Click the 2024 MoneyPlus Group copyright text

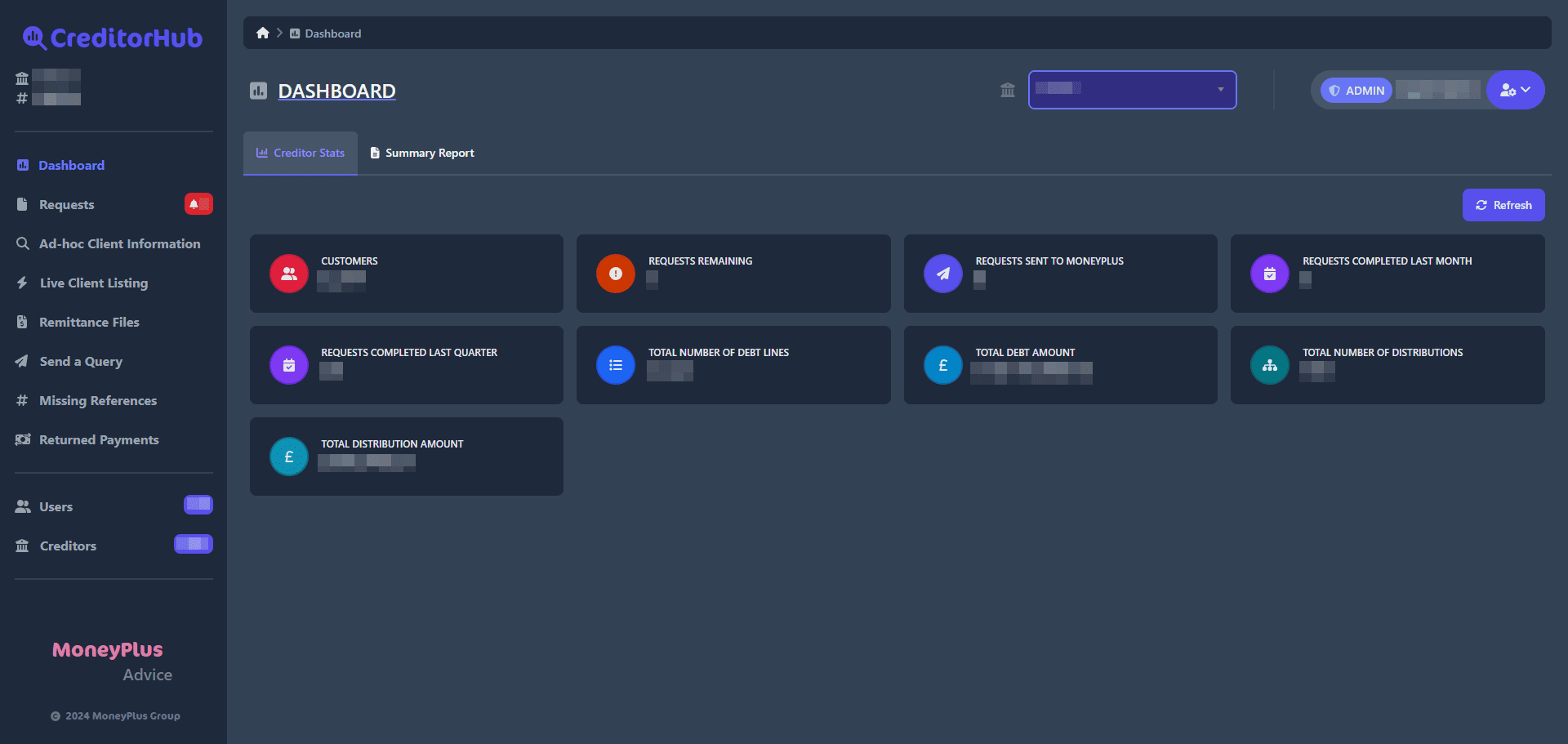115,716
